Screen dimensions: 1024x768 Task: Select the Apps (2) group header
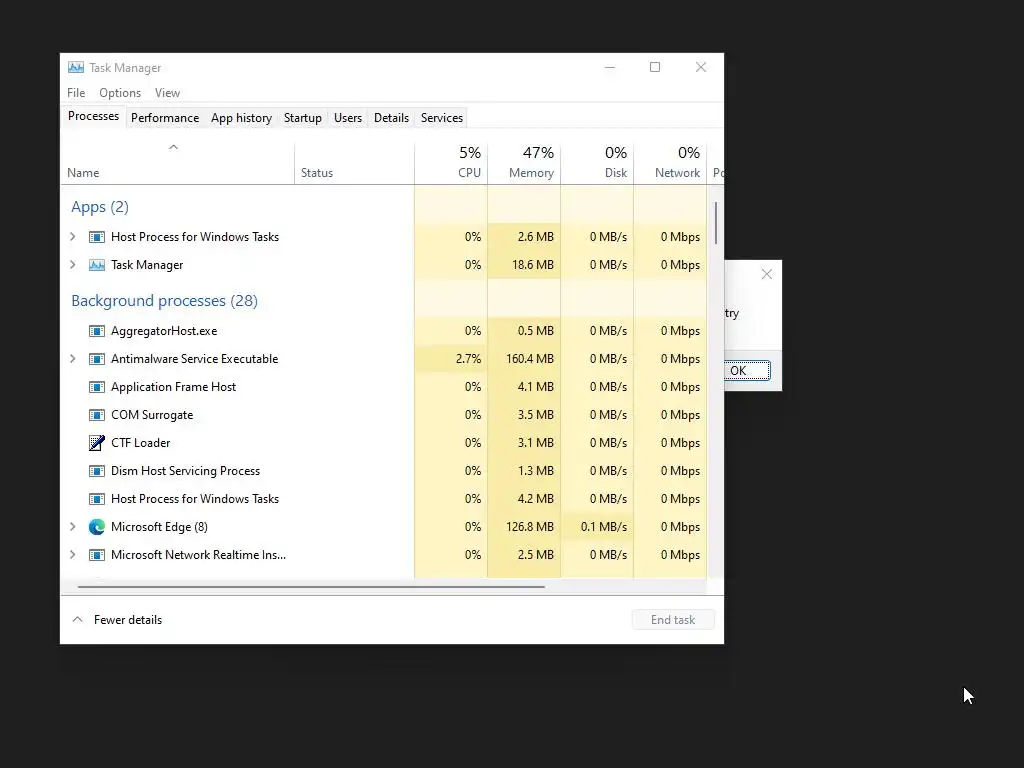click(100, 207)
